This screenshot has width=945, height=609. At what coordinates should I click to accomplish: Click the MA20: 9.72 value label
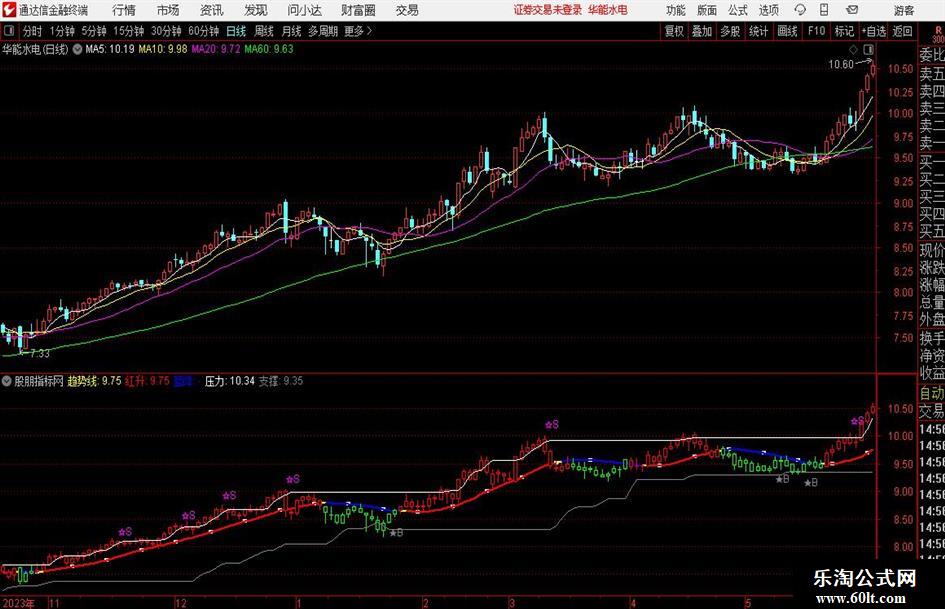(216, 49)
